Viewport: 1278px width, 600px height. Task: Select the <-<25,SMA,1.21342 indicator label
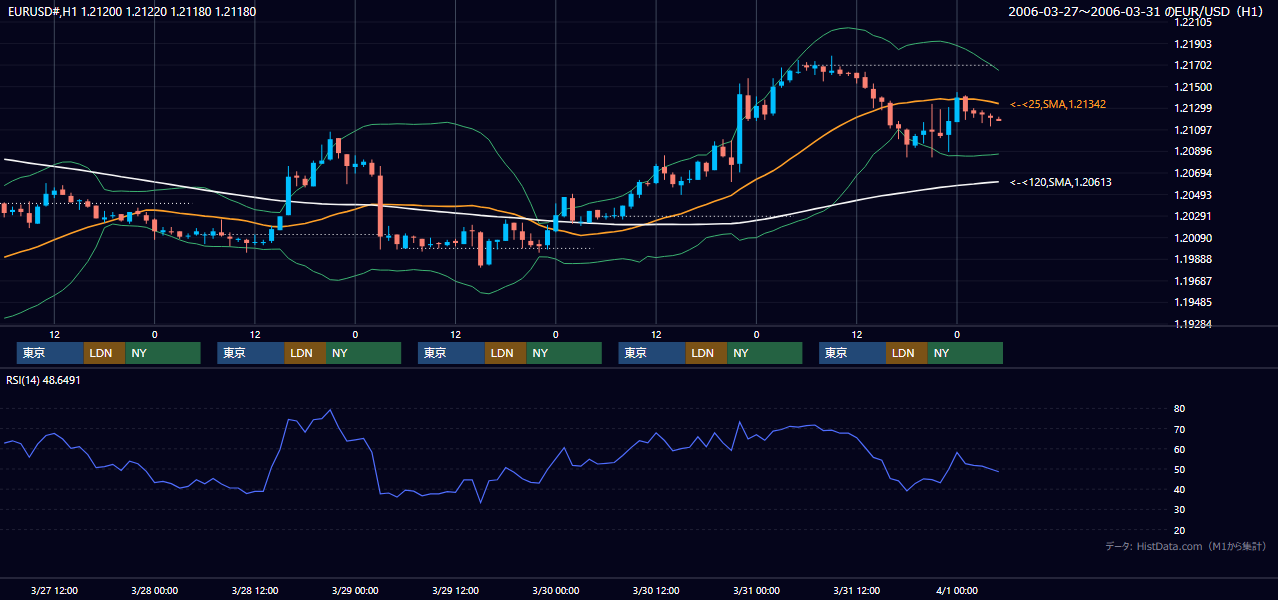(1058, 104)
